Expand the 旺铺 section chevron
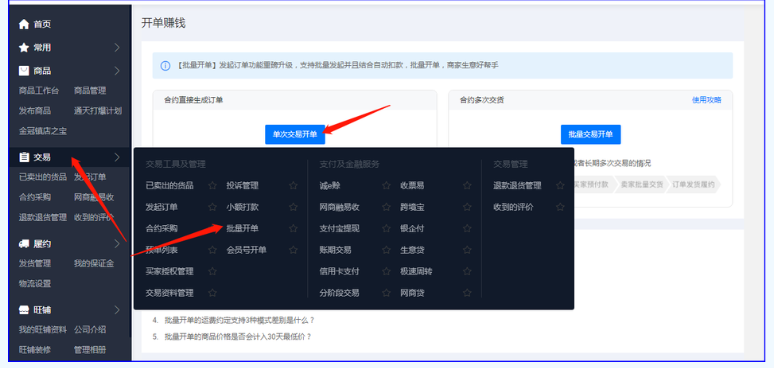774x368 pixels. click(117, 310)
